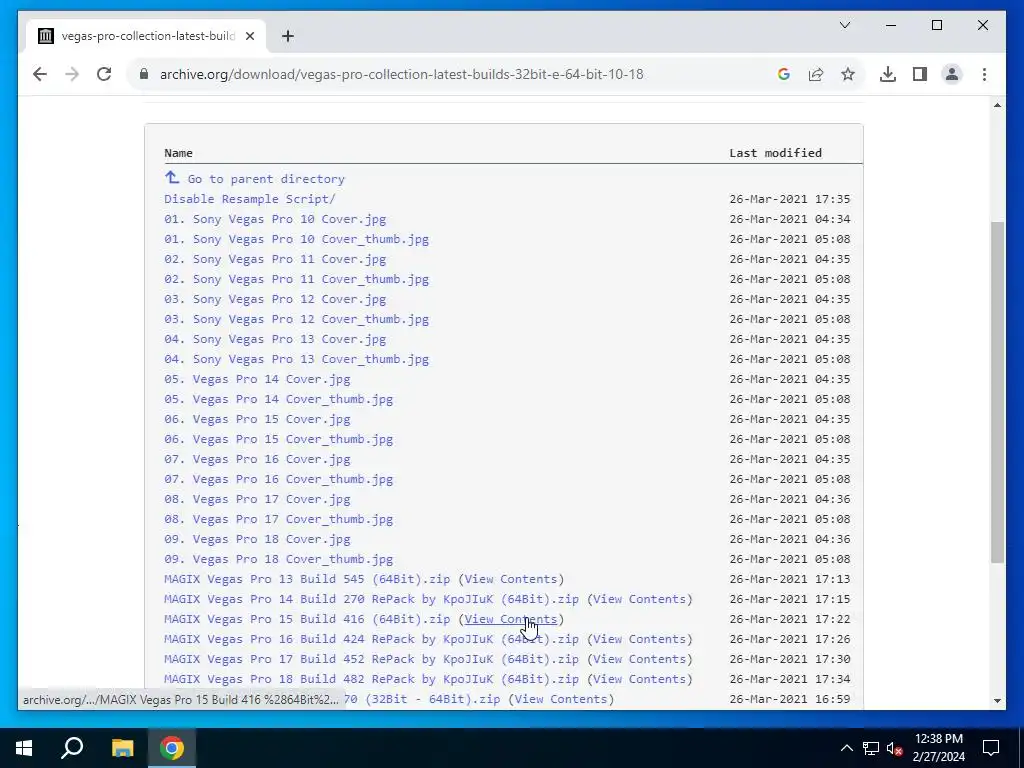View Contents of Vegas Pro 16 Build 424
Screen dimensions: 1024x768
[x=639, y=639]
